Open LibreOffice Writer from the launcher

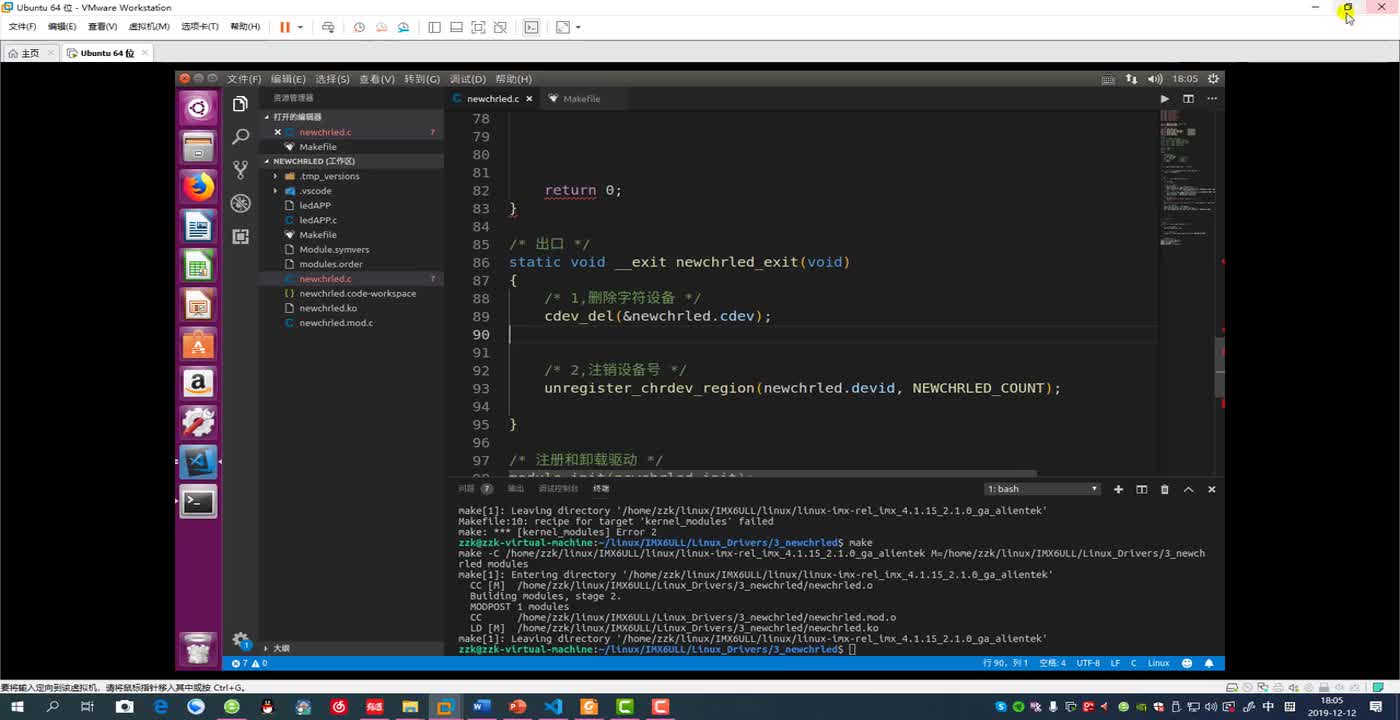pyautogui.click(x=198, y=227)
